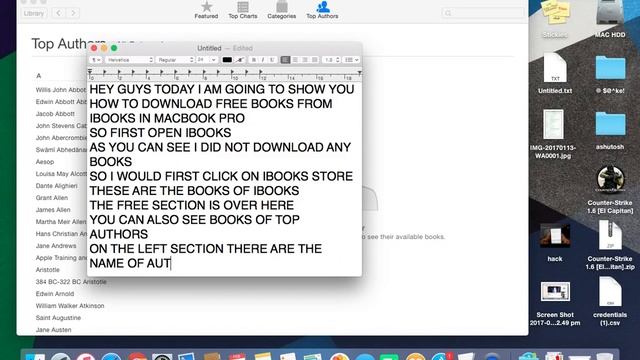The height and width of the screenshot is (360, 640).
Task: Select author Grant Allen
Action: click(52, 198)
